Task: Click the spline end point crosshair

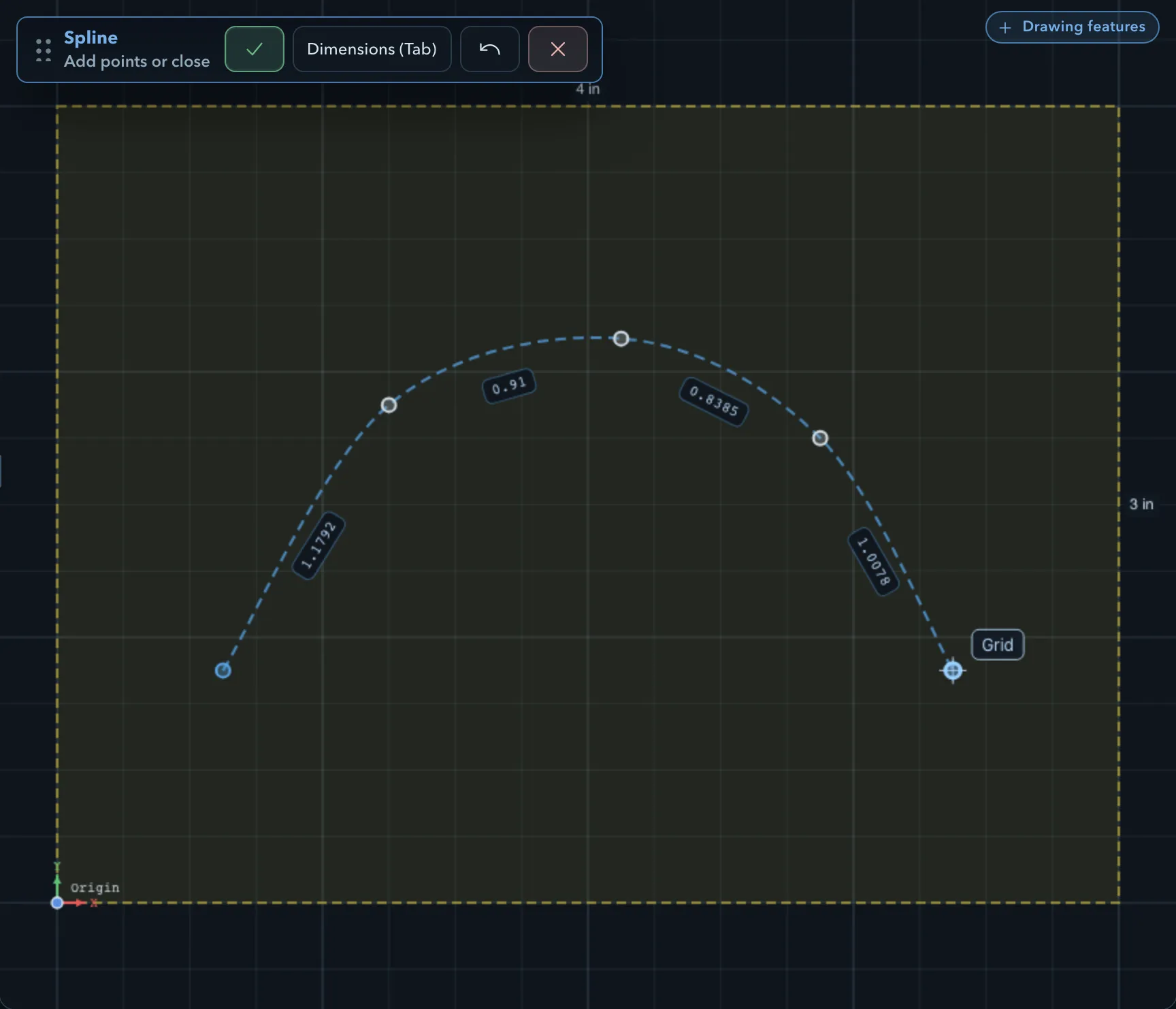Action: click(953, 671)
